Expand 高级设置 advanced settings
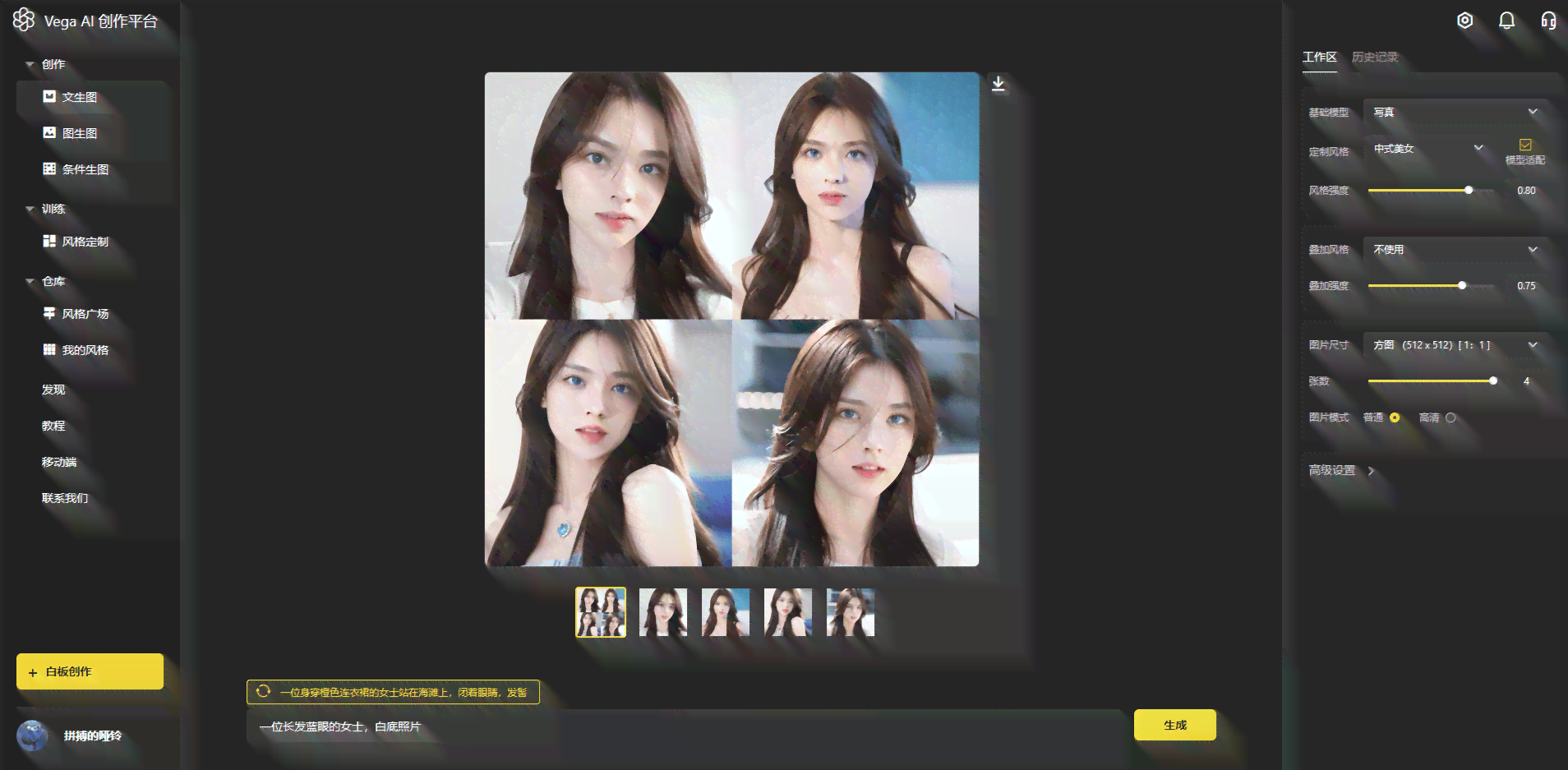 tap(1341, 470)
